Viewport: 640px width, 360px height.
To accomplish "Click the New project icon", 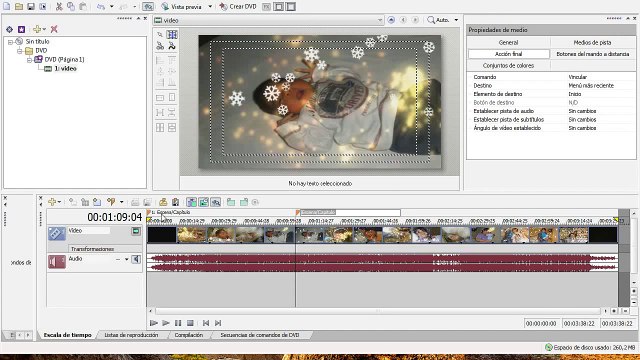I will (7, 7).
